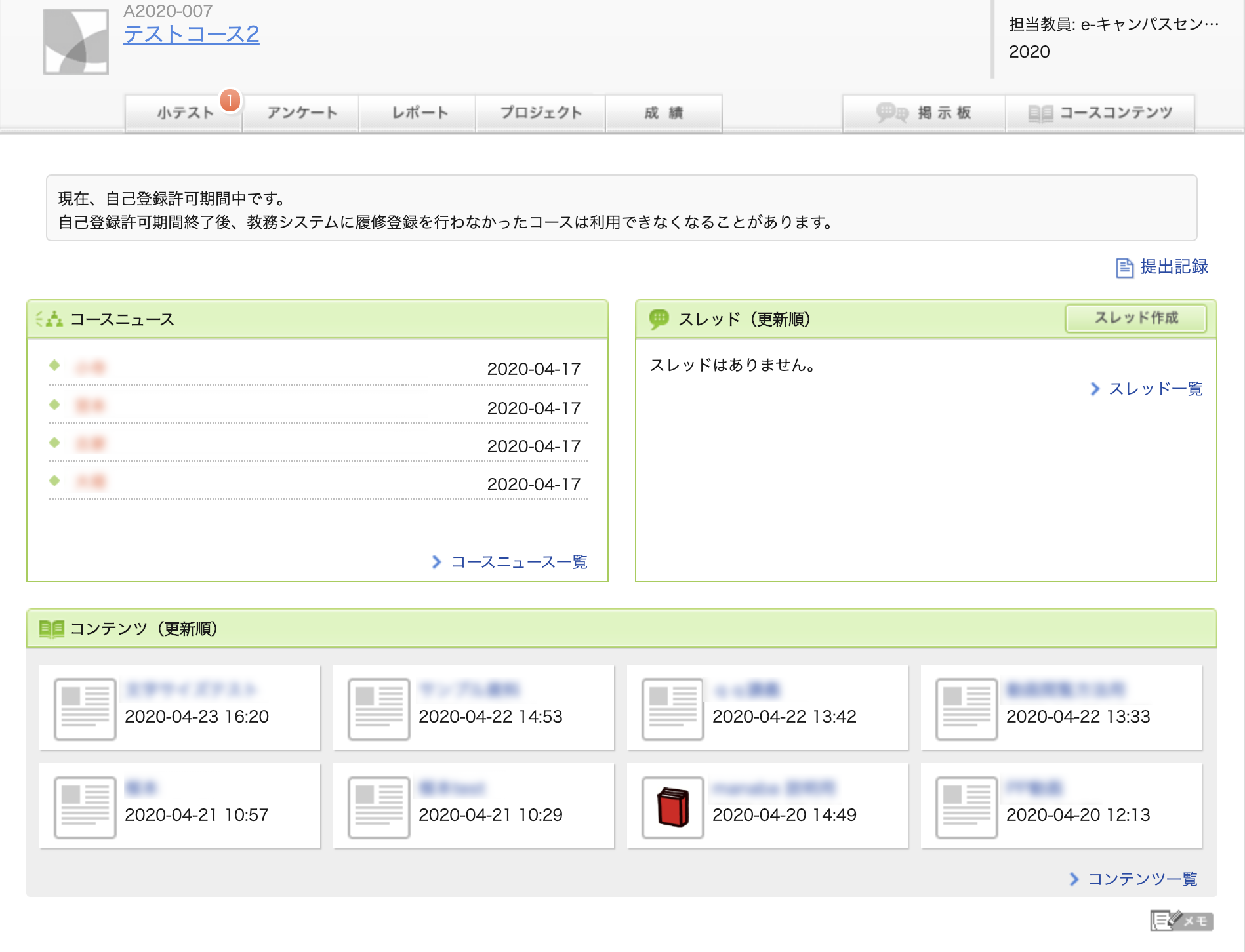Click the メモ memo icon
The height and width of the screenshot is (952, 1245).
[x=1181, y=921]
